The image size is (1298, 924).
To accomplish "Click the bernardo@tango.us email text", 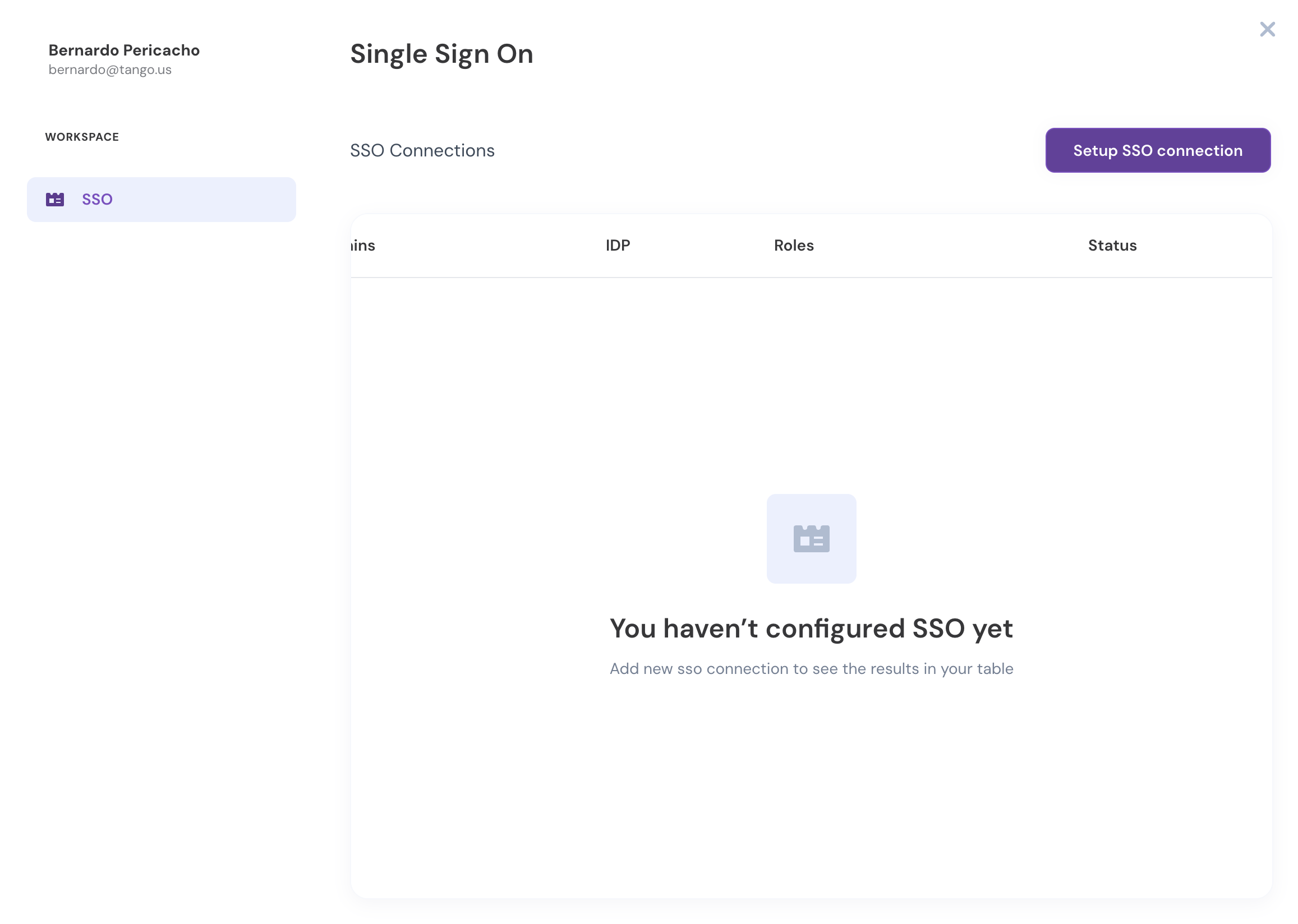I will tap(110, 70).
